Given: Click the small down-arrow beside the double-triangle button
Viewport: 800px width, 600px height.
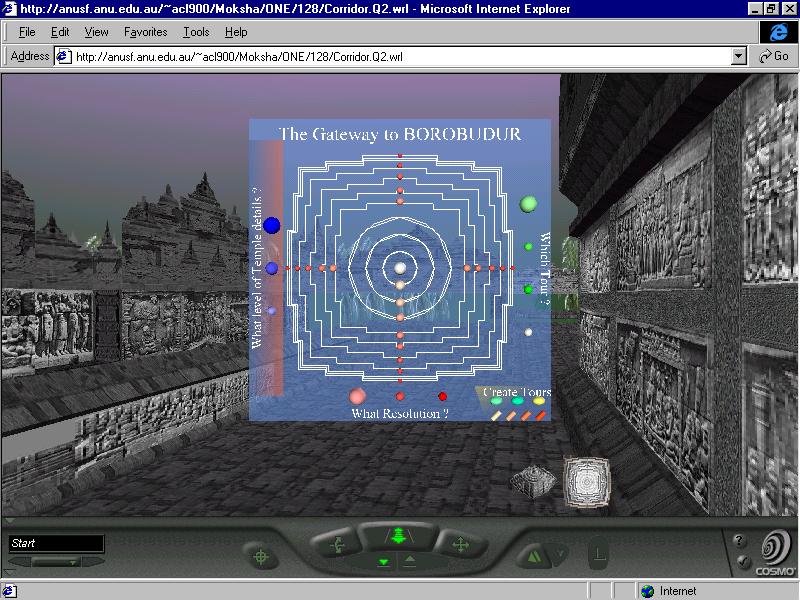Looking at the screenshot, I should pos(561,553).
